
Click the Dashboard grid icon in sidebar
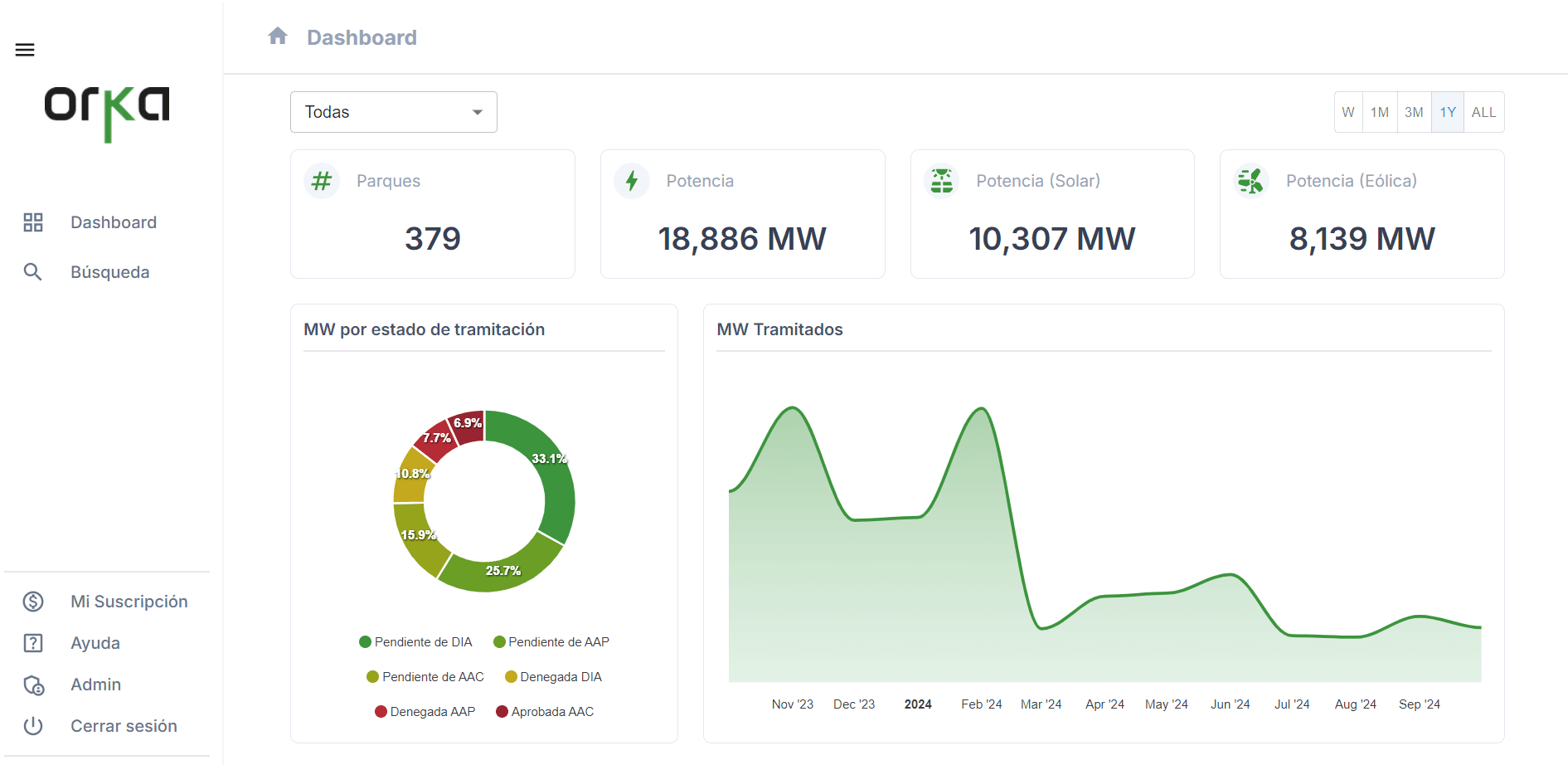33,222
